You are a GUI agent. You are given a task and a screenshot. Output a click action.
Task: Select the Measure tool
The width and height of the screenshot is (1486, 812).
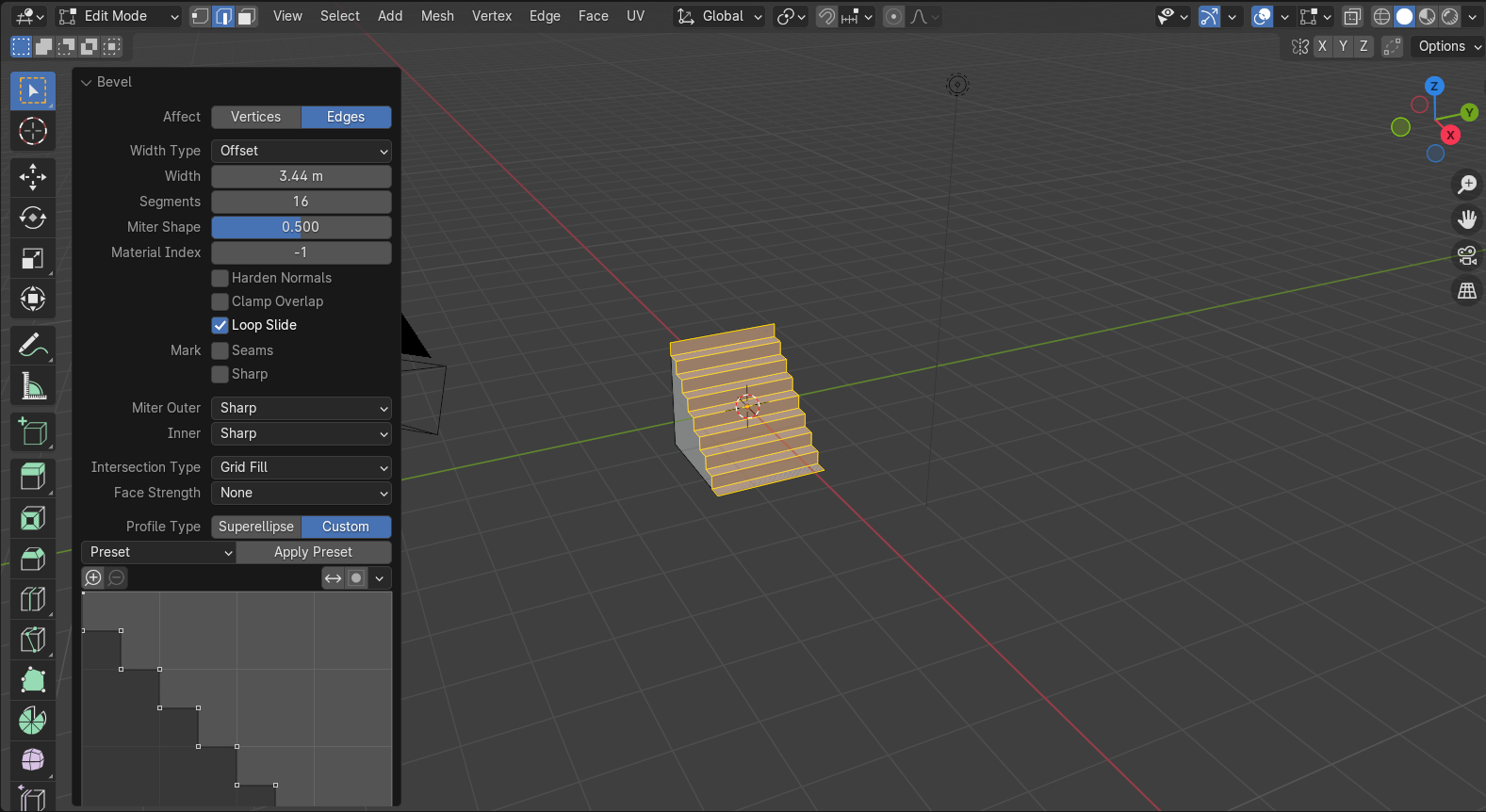[33, 386]
